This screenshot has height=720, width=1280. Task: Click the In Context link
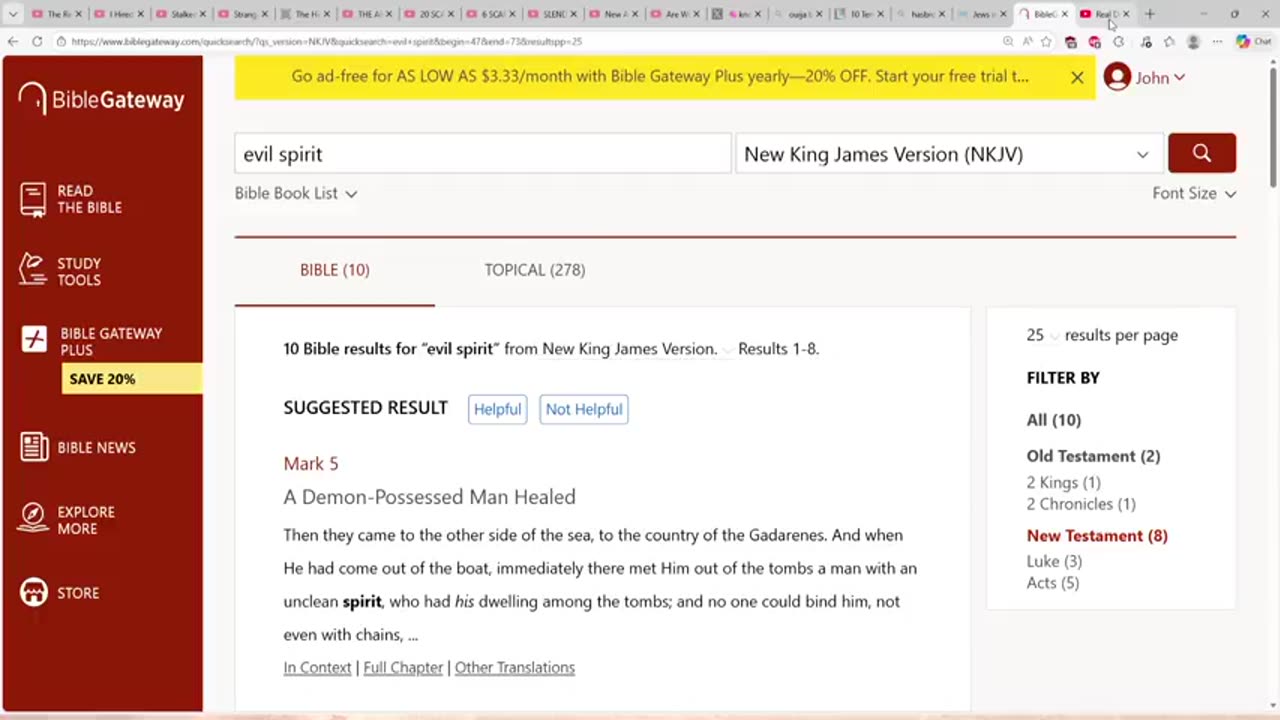(317, 667)
